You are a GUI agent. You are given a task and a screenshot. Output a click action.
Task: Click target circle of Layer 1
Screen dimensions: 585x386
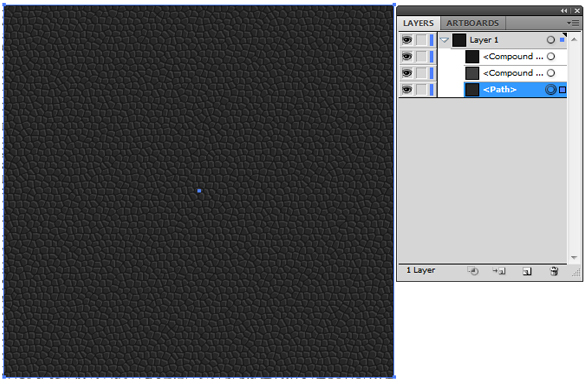pos(551,40)
